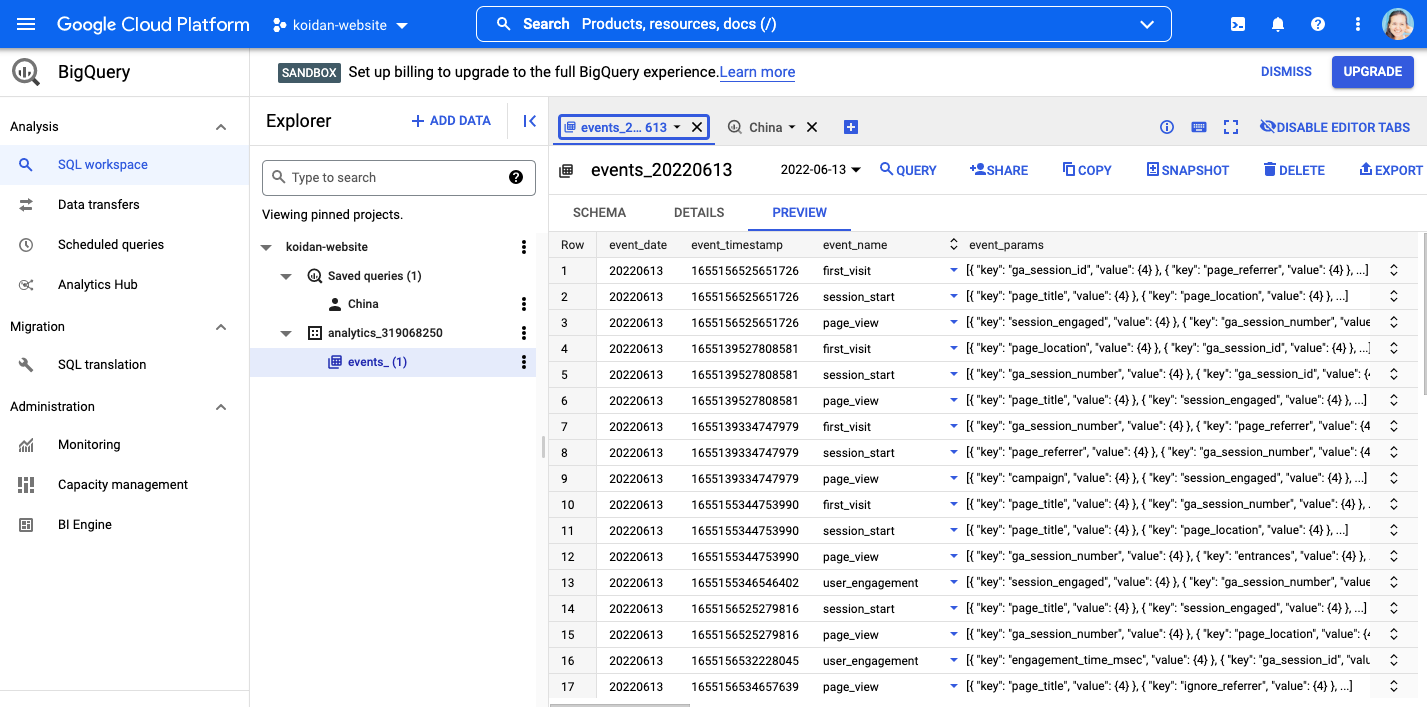This screenshot has width=1427, height=707.
Task: Collapse the Explorer panel
Action: click(x=530, y=121)
